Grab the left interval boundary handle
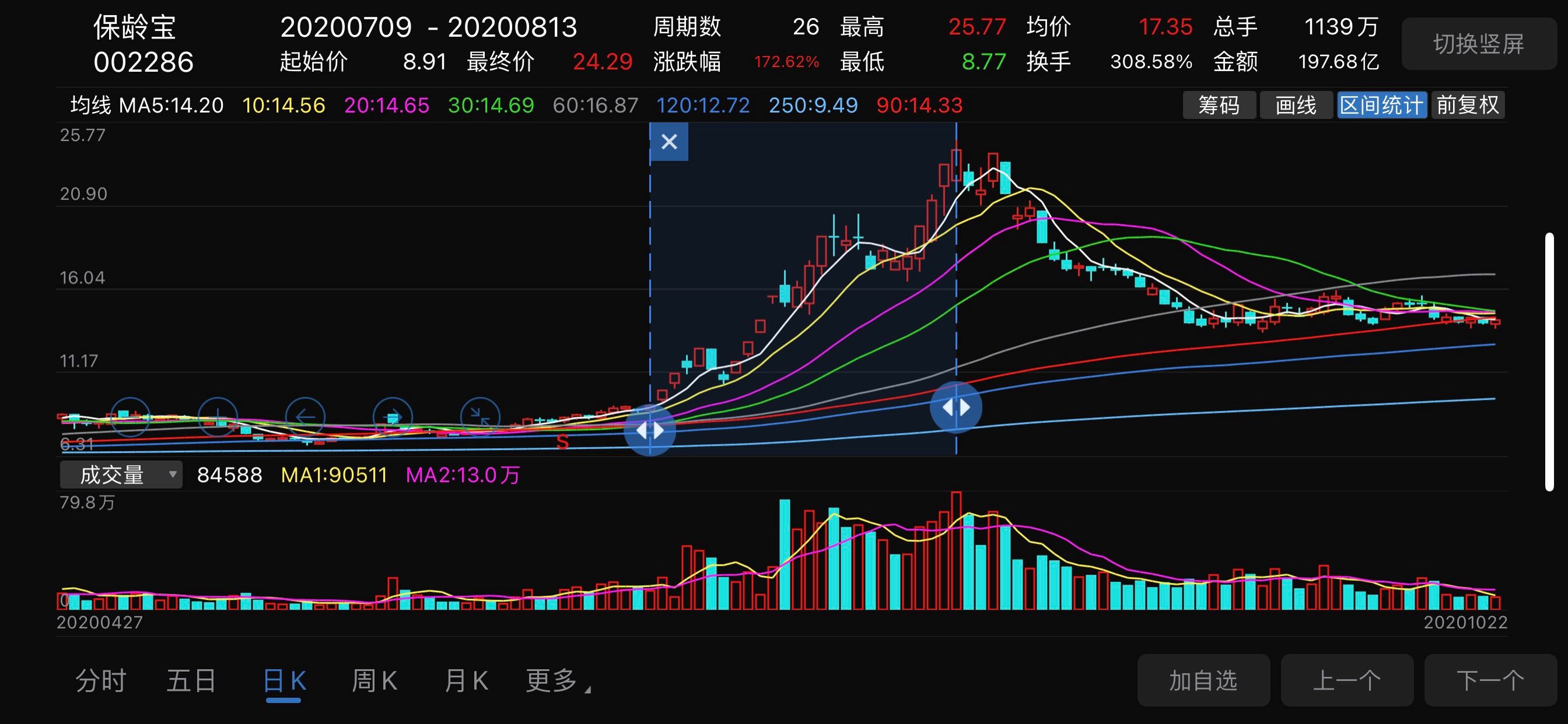 click(650, 430)
